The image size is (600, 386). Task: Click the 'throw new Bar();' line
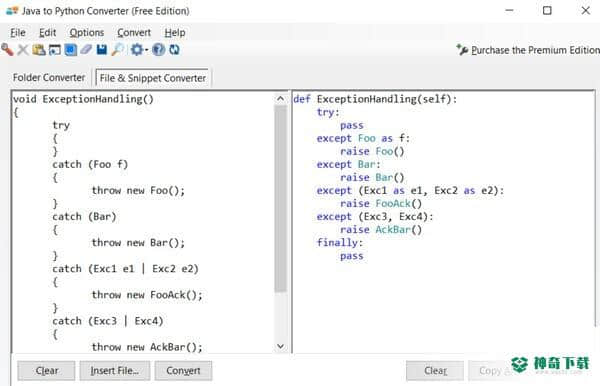[x=139, y=243]
